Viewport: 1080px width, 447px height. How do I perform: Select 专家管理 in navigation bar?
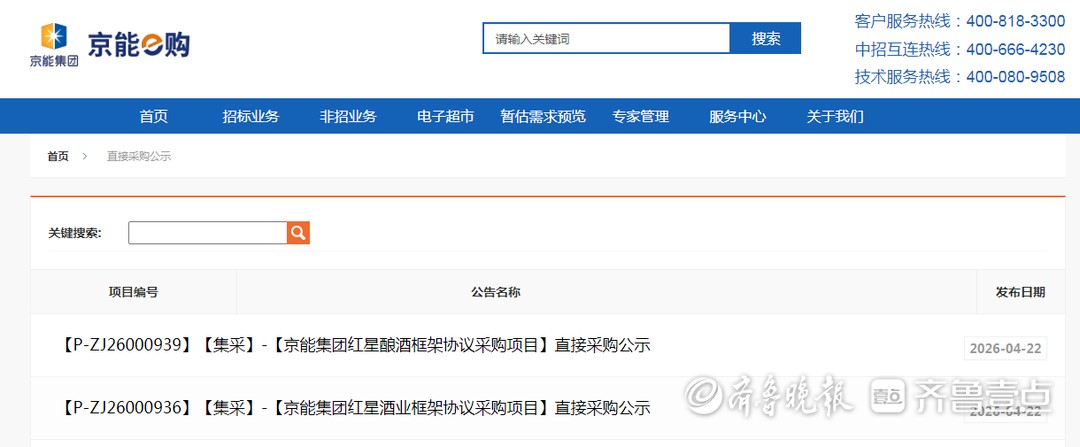point(640,117)
